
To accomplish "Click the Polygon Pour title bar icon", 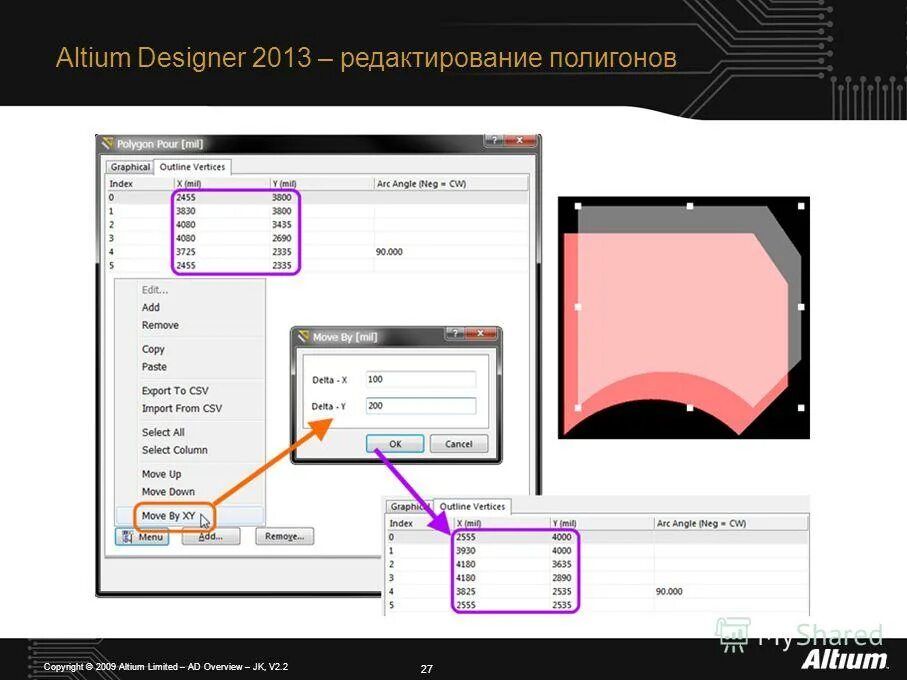I will [108, 143].
